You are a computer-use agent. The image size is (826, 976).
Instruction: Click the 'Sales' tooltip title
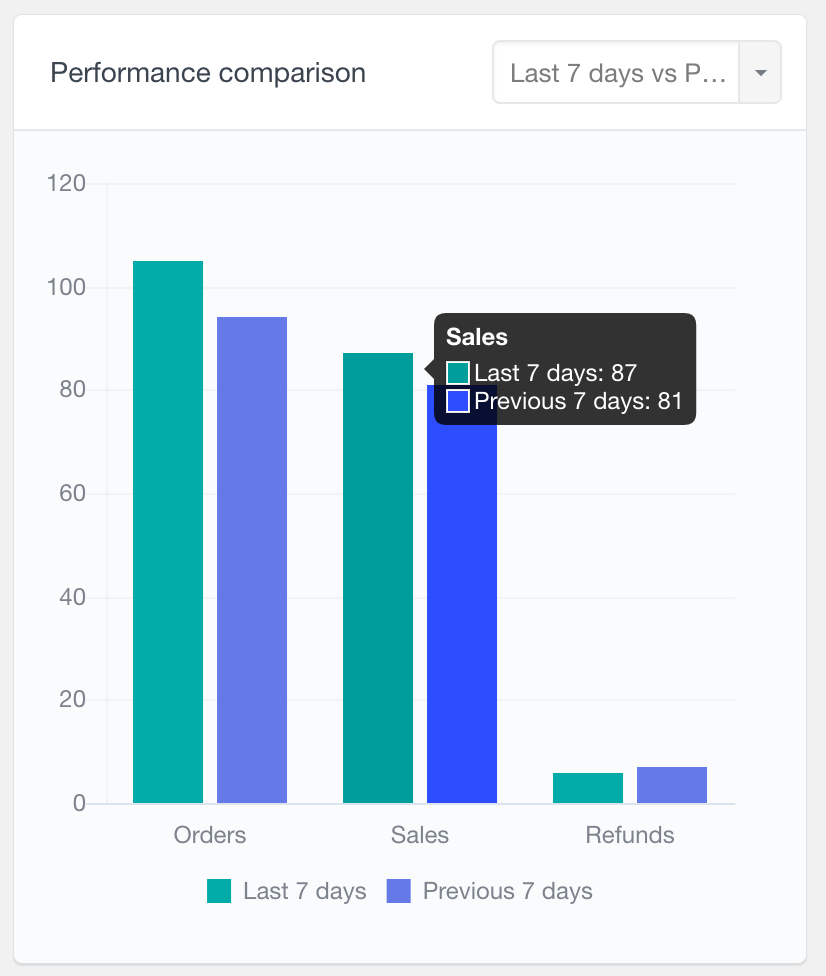point(477,337)
